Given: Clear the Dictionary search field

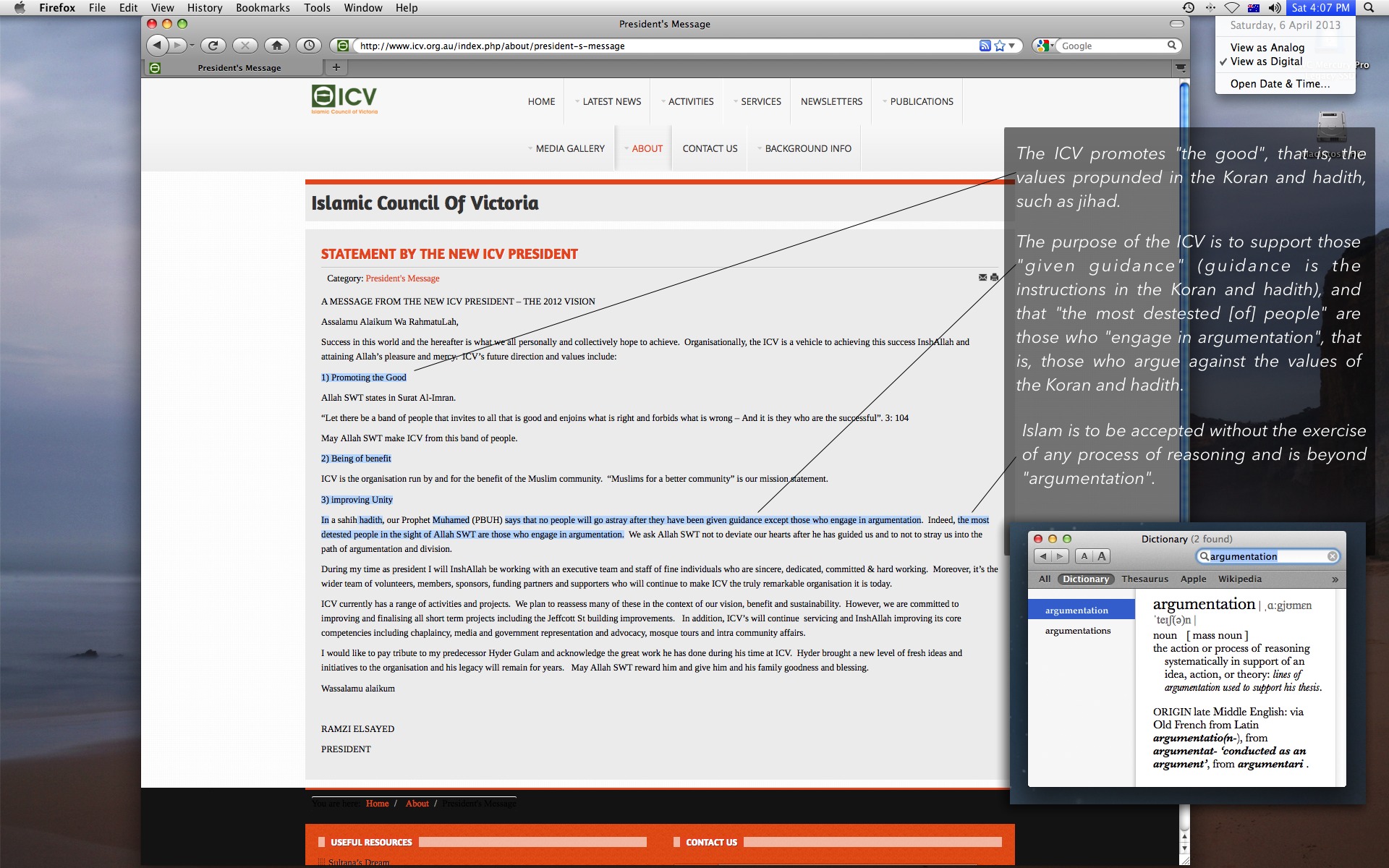Looking at the screenshot, I should click(x=1332, y=556).
